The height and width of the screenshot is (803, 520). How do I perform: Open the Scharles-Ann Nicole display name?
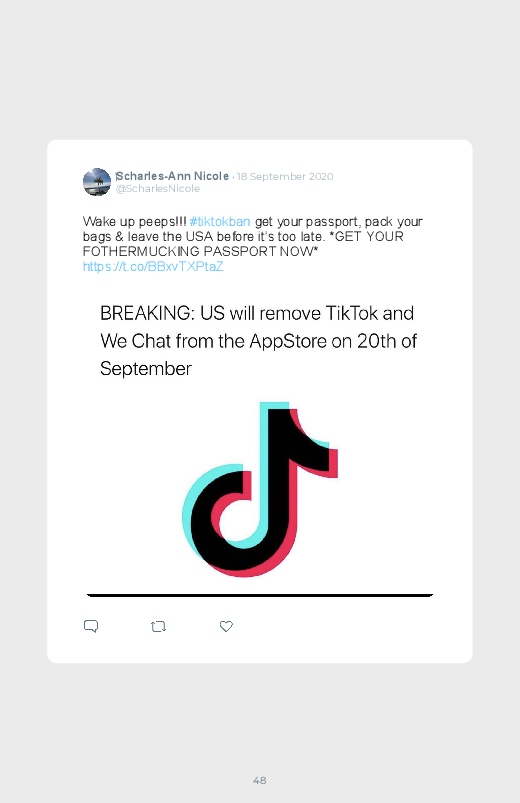coord(172,176)
